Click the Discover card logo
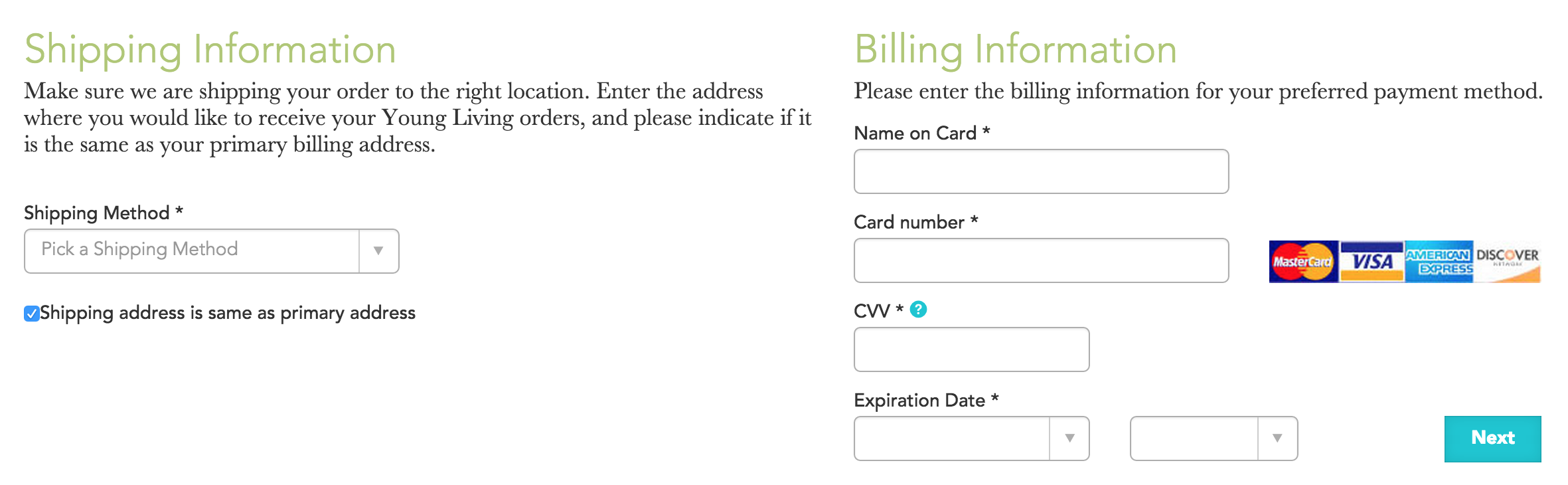The width and height of the screenshot is (1568, 485). pyautogui.click(x=1507, y=262)
